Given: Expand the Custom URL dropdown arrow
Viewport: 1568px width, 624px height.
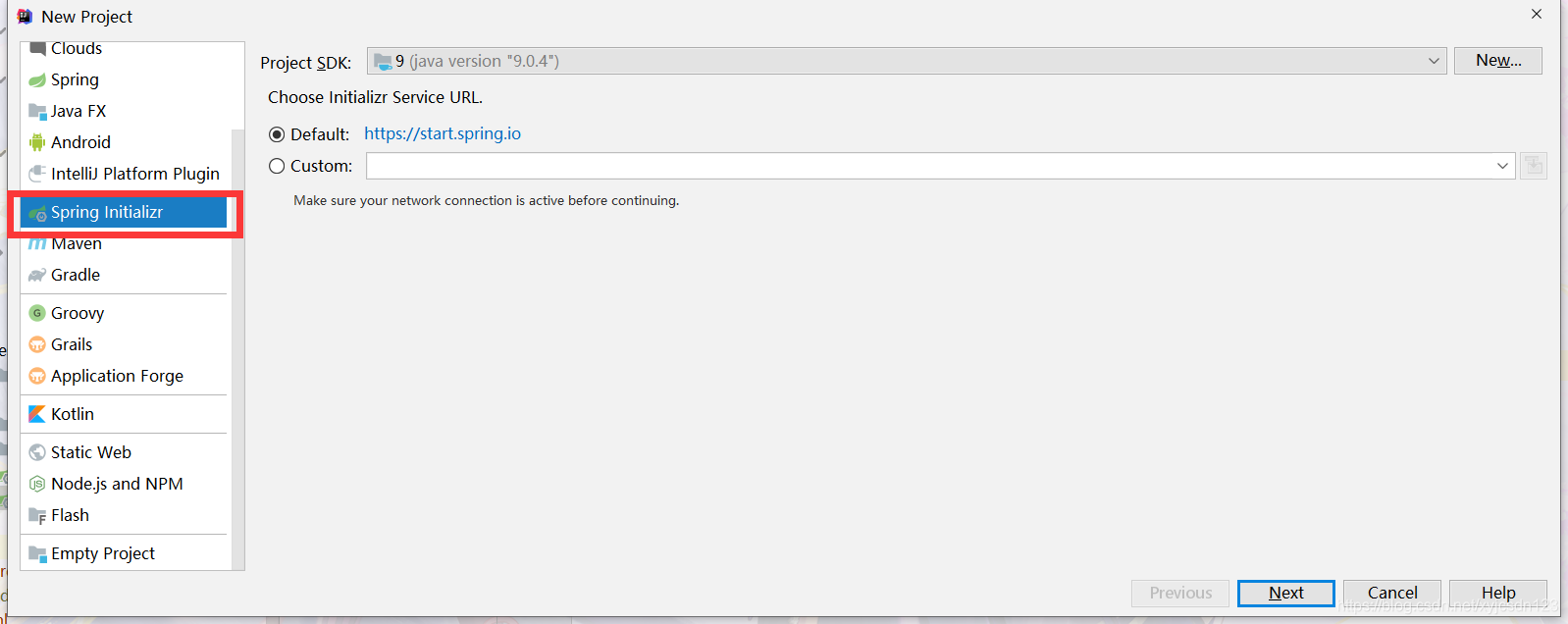Looking at the screenshot, I should [x=1502, y=166].
